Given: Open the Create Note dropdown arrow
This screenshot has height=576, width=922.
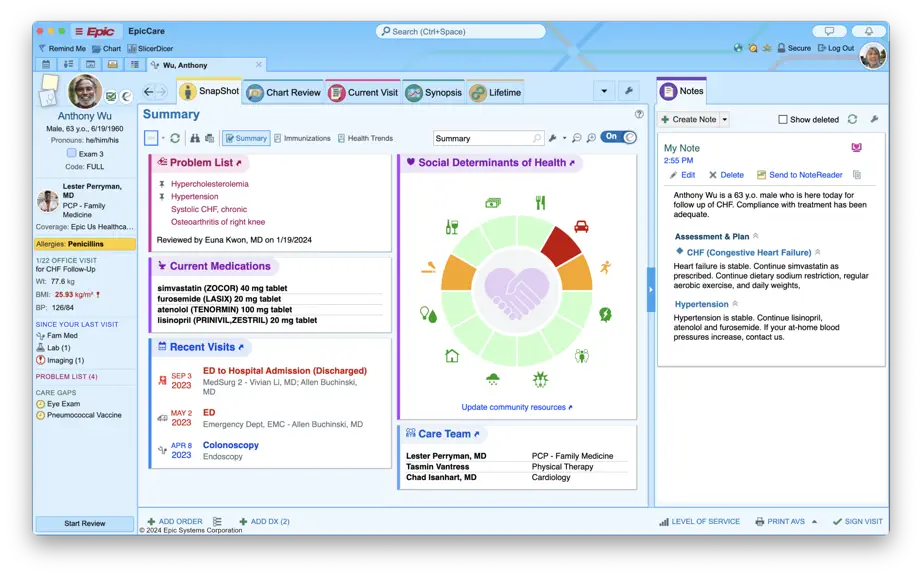Looking at the screenshot, I should point(724,119).
